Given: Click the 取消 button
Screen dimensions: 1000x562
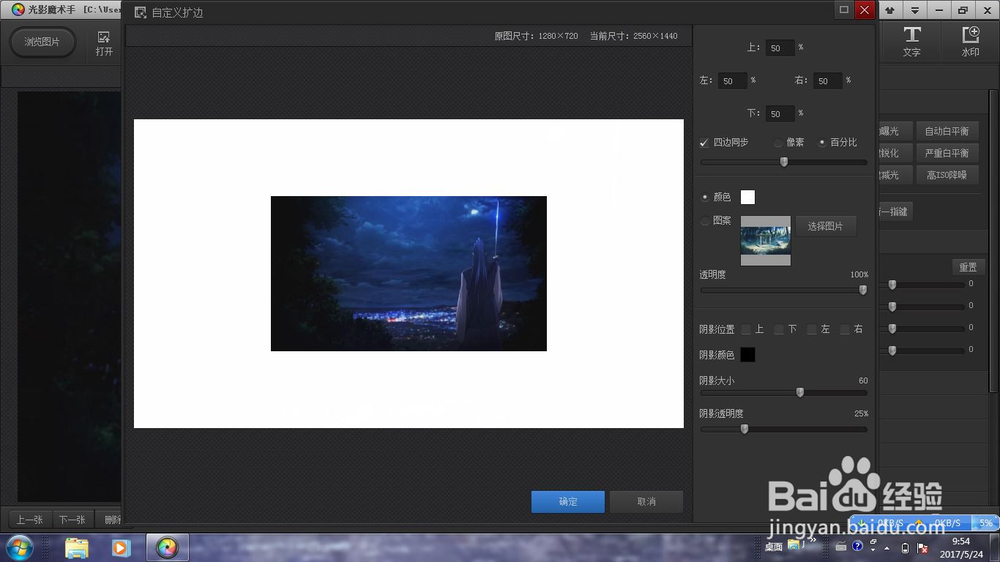Looking at the screenshot, I should (646, 502).
